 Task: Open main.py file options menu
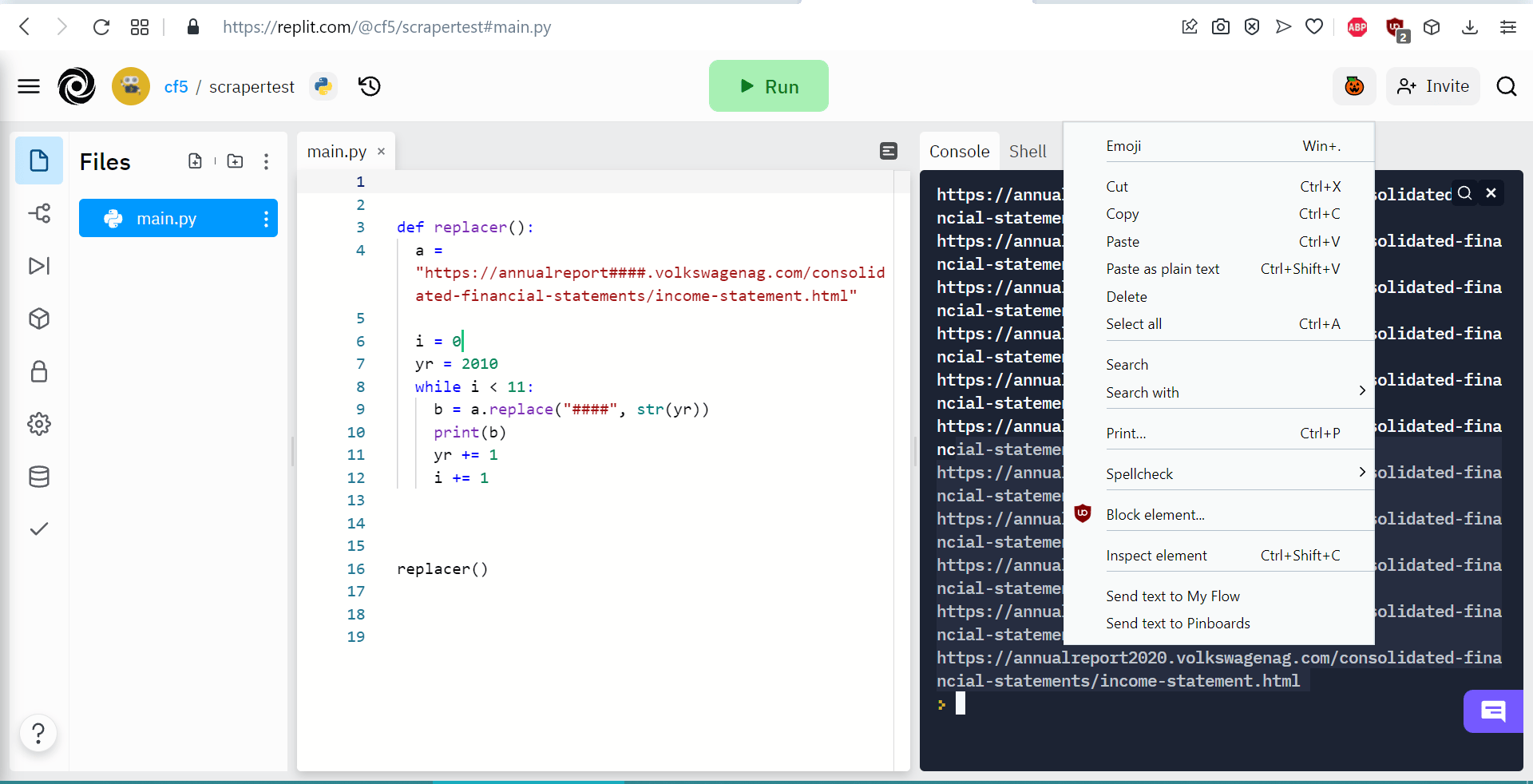266,219
